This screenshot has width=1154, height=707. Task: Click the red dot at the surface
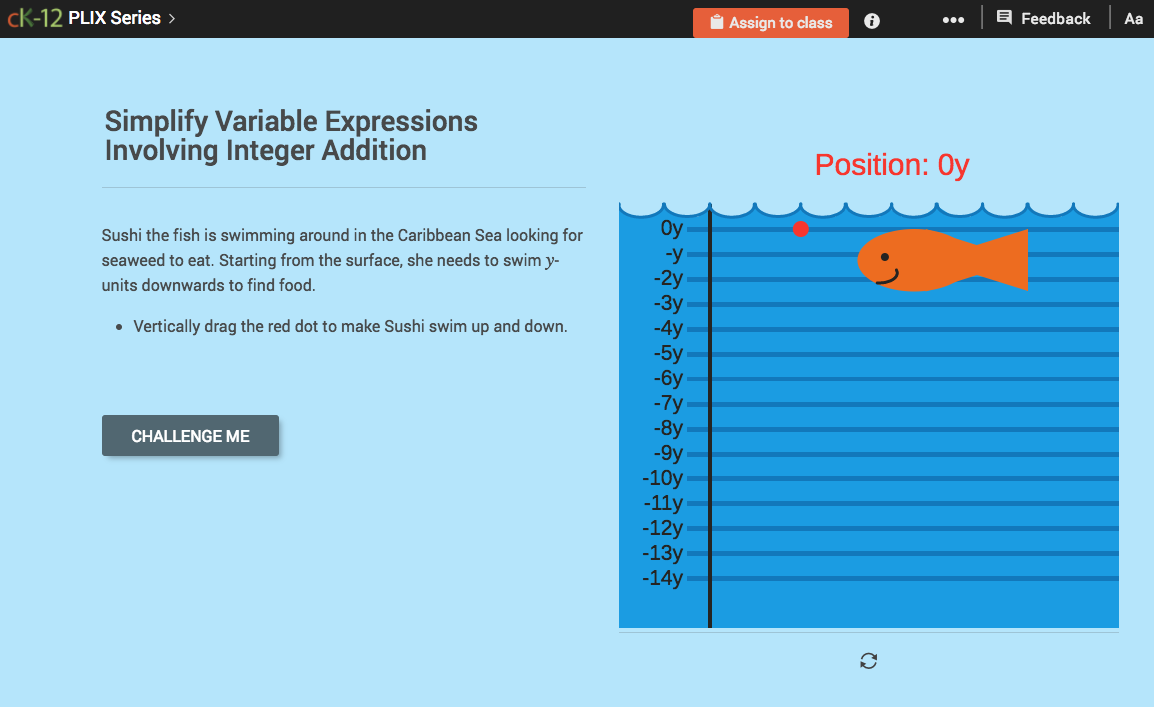[x=801, y=229]
